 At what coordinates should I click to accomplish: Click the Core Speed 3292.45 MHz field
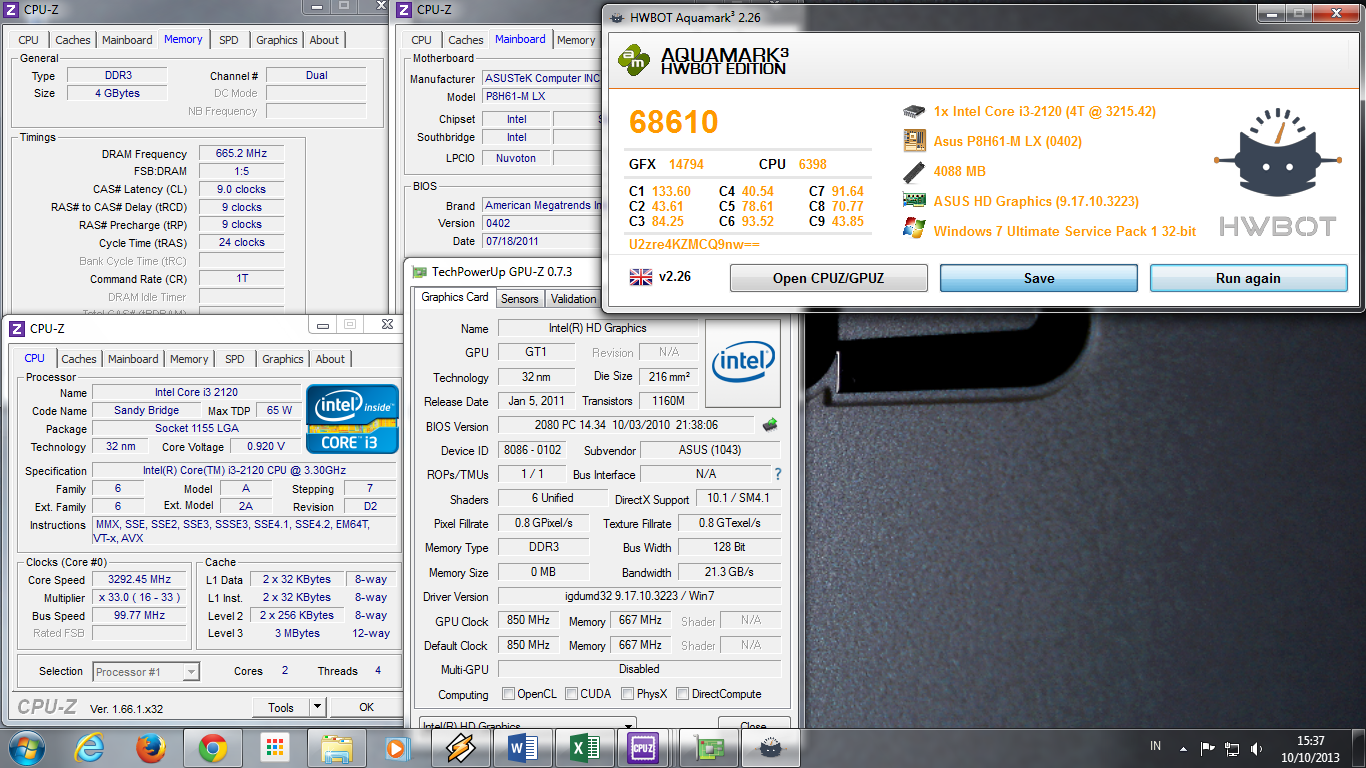139,580
